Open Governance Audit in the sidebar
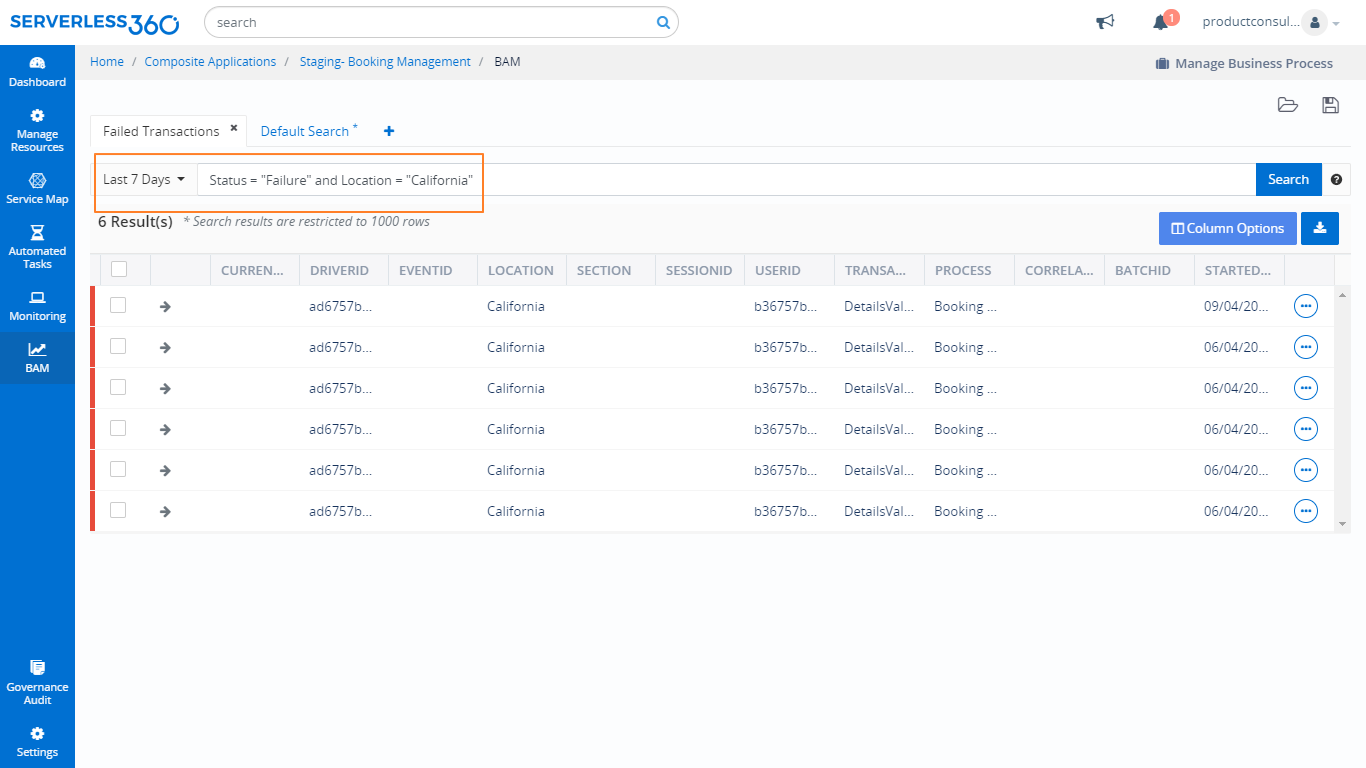This screenshot has width=1366, height=768. pos(37,683)
